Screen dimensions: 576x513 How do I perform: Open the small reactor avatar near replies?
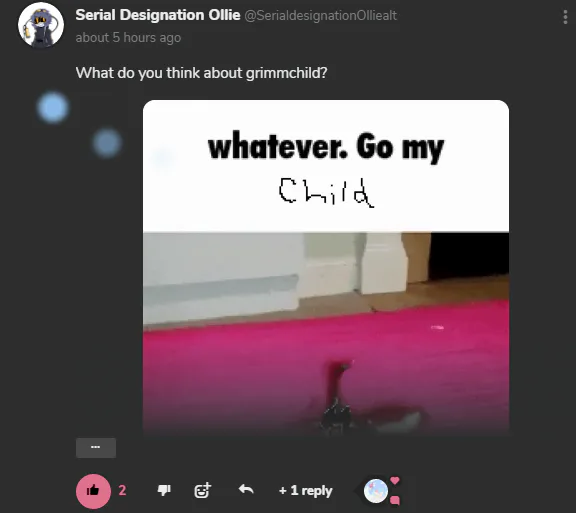pos(376,491)
